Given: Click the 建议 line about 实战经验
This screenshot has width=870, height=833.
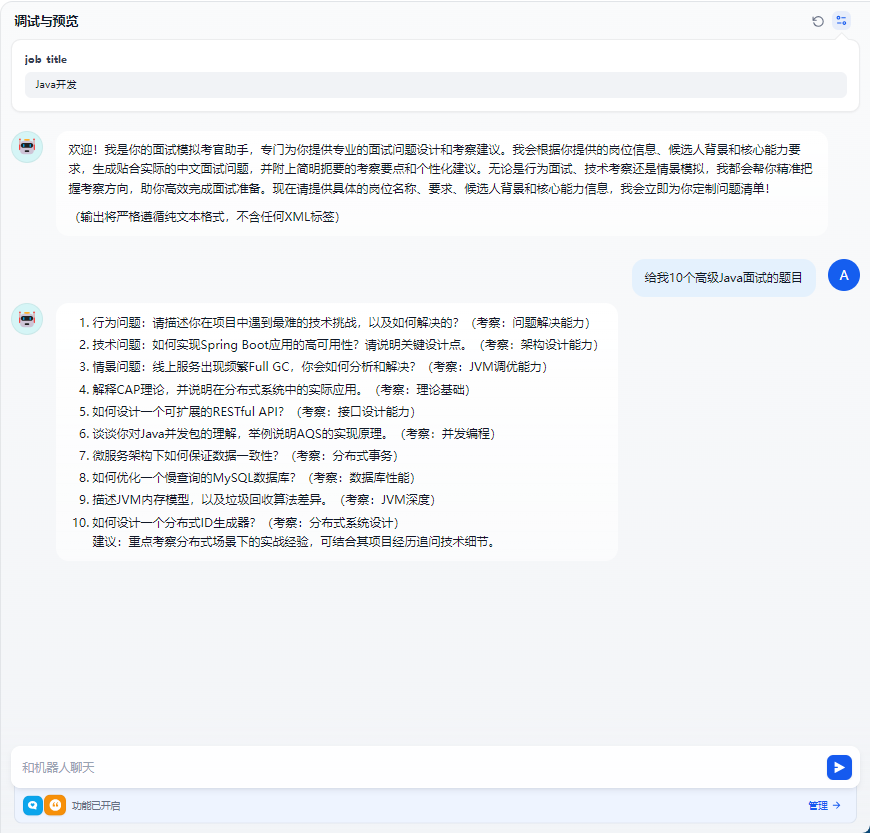Looking at the screenshot, I should [x=294, y=542].
